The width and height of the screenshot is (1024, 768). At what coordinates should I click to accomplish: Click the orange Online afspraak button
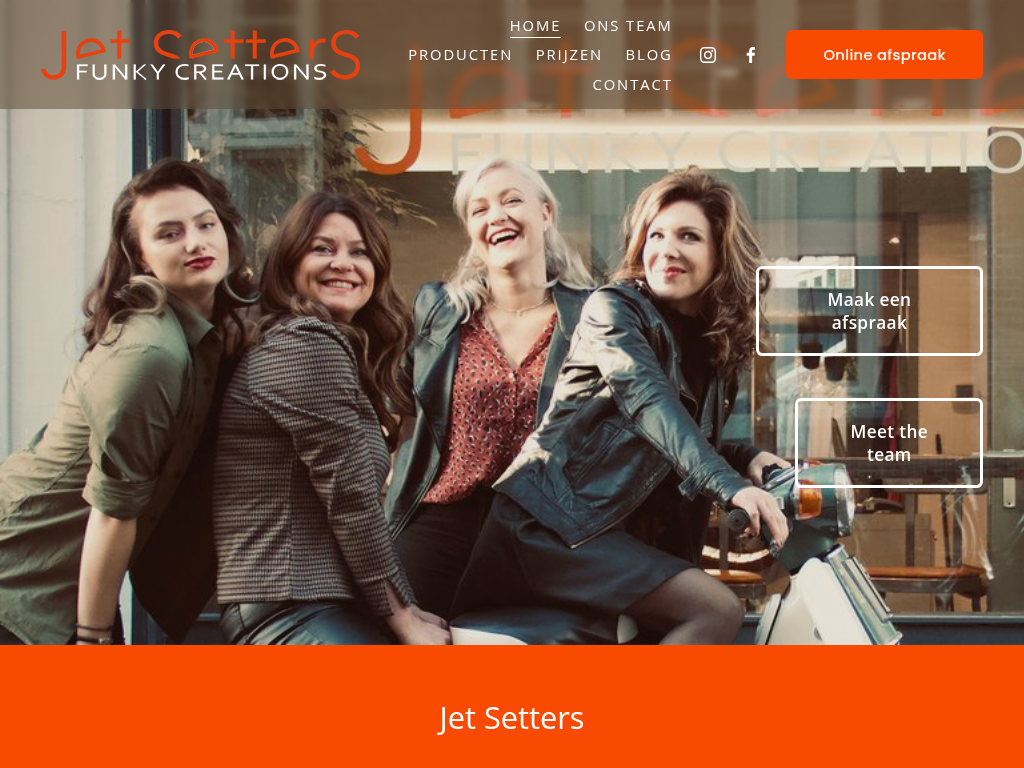[884, 55]
